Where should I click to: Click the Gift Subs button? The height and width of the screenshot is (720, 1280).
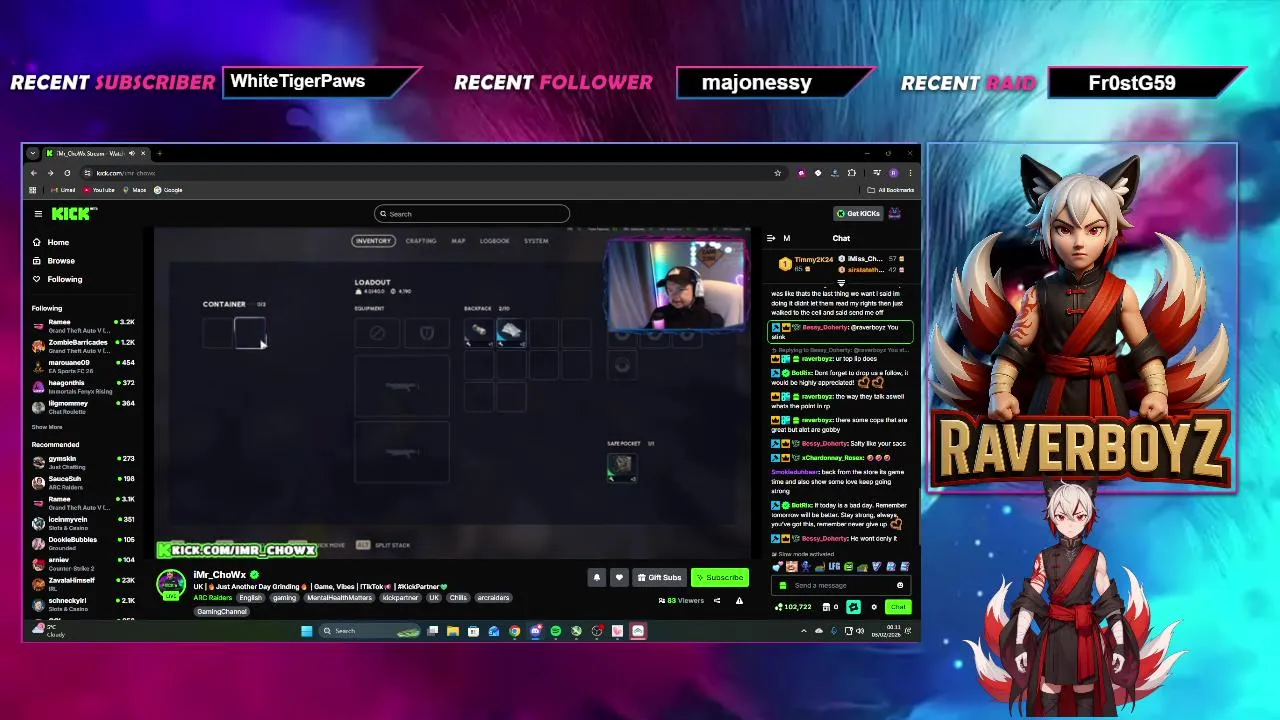tap(659, 577)
